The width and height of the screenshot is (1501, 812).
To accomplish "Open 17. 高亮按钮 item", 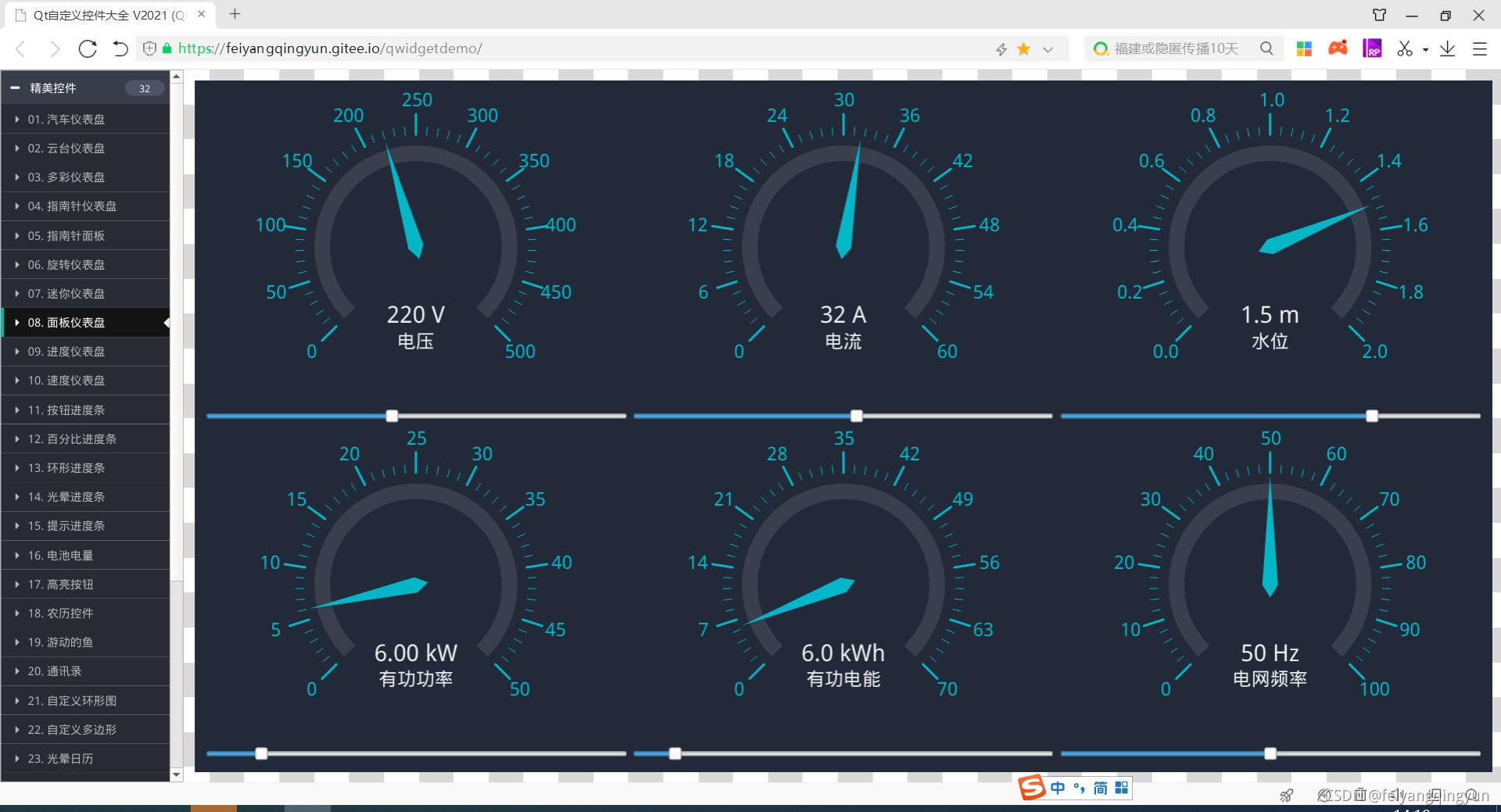I will click(84, 584).
